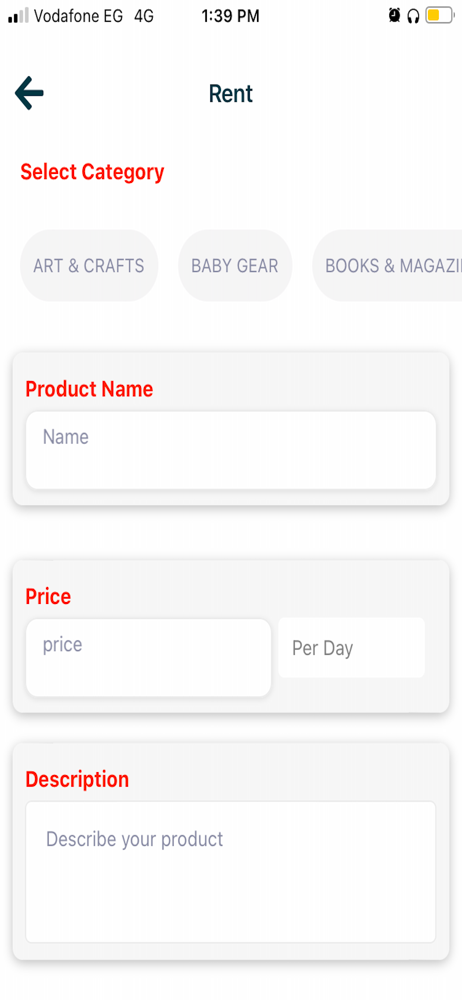462x1000 pixels.
Task: Tap the Vodafone EG carrier text
Action: [78, 17]
